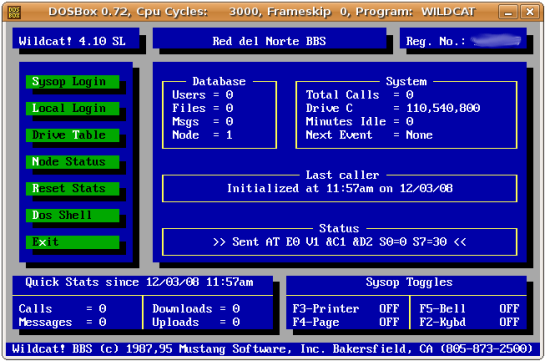Launch the Dos Shell option

[x=73, y=215]
